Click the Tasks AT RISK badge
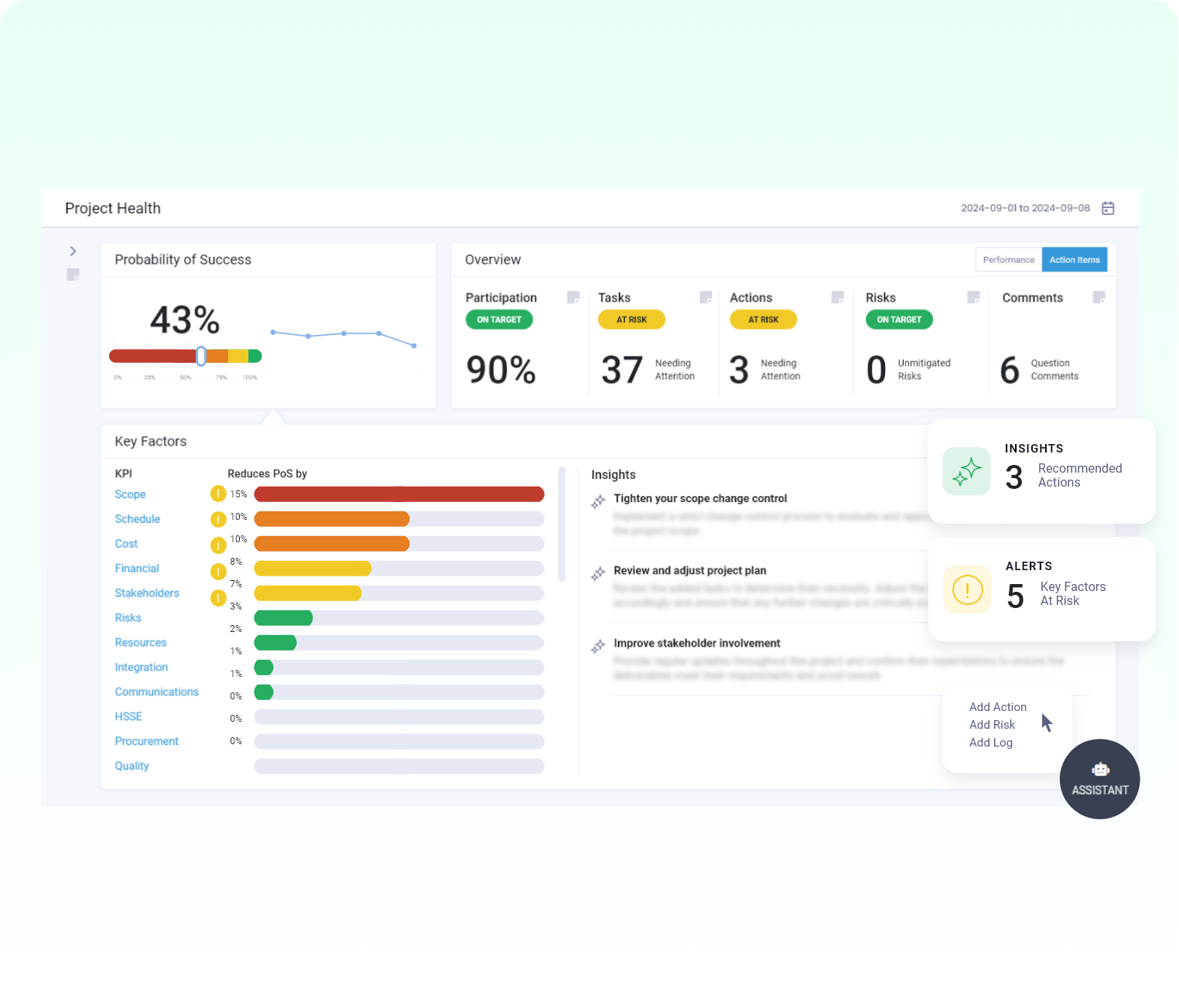 tap(631, 319)
